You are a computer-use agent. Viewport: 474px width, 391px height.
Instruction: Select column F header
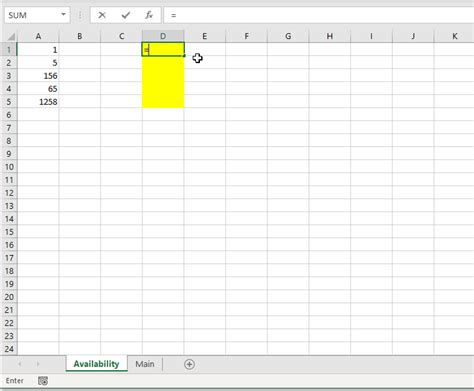[x=246, y=36]
